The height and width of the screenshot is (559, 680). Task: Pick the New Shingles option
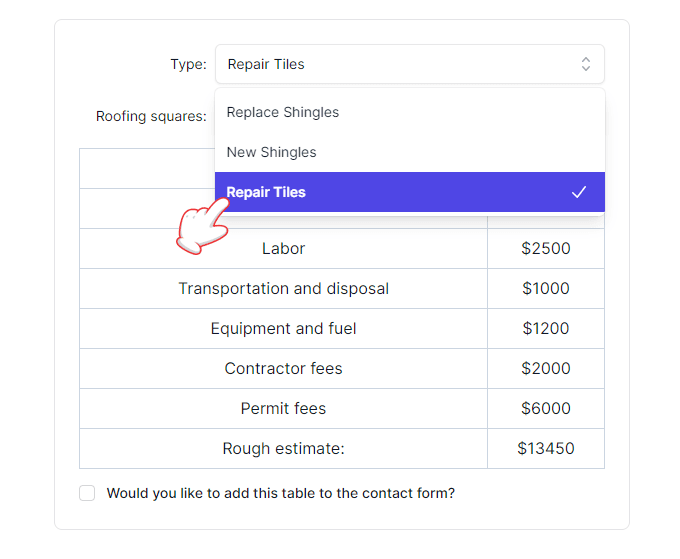[272, 152]
